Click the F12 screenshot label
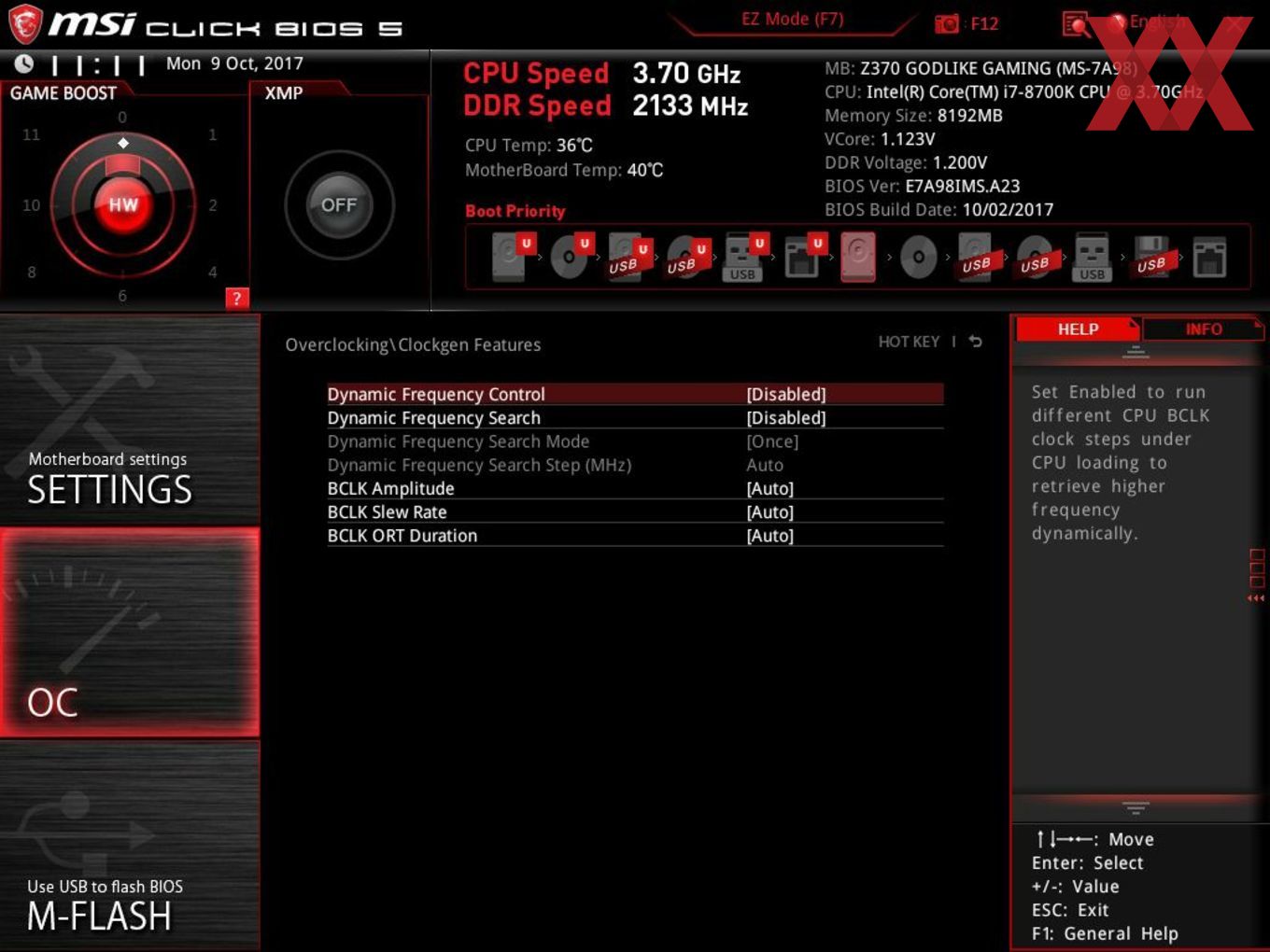The height and width of the screenshot is (952, 1270). pos(985,23)
